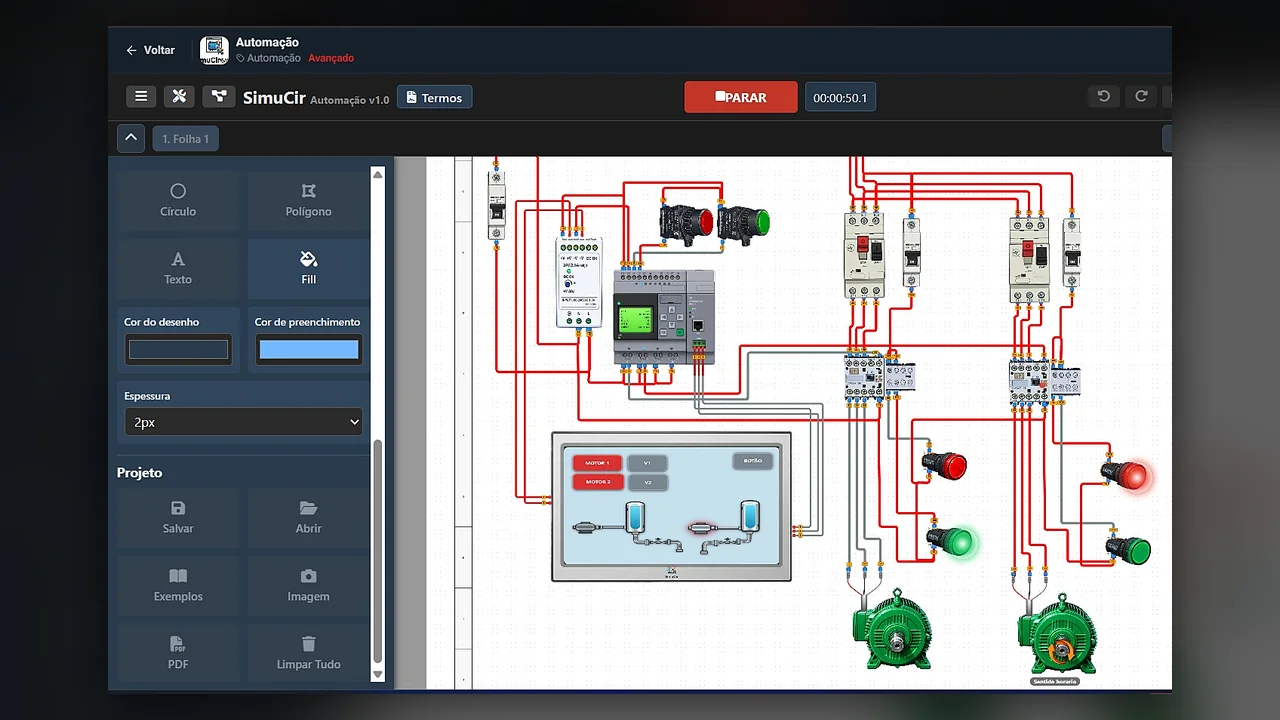Screen dimensions: 1280x720
Task: Browse the Exemplos library
Action: click(x=178, y=586)
